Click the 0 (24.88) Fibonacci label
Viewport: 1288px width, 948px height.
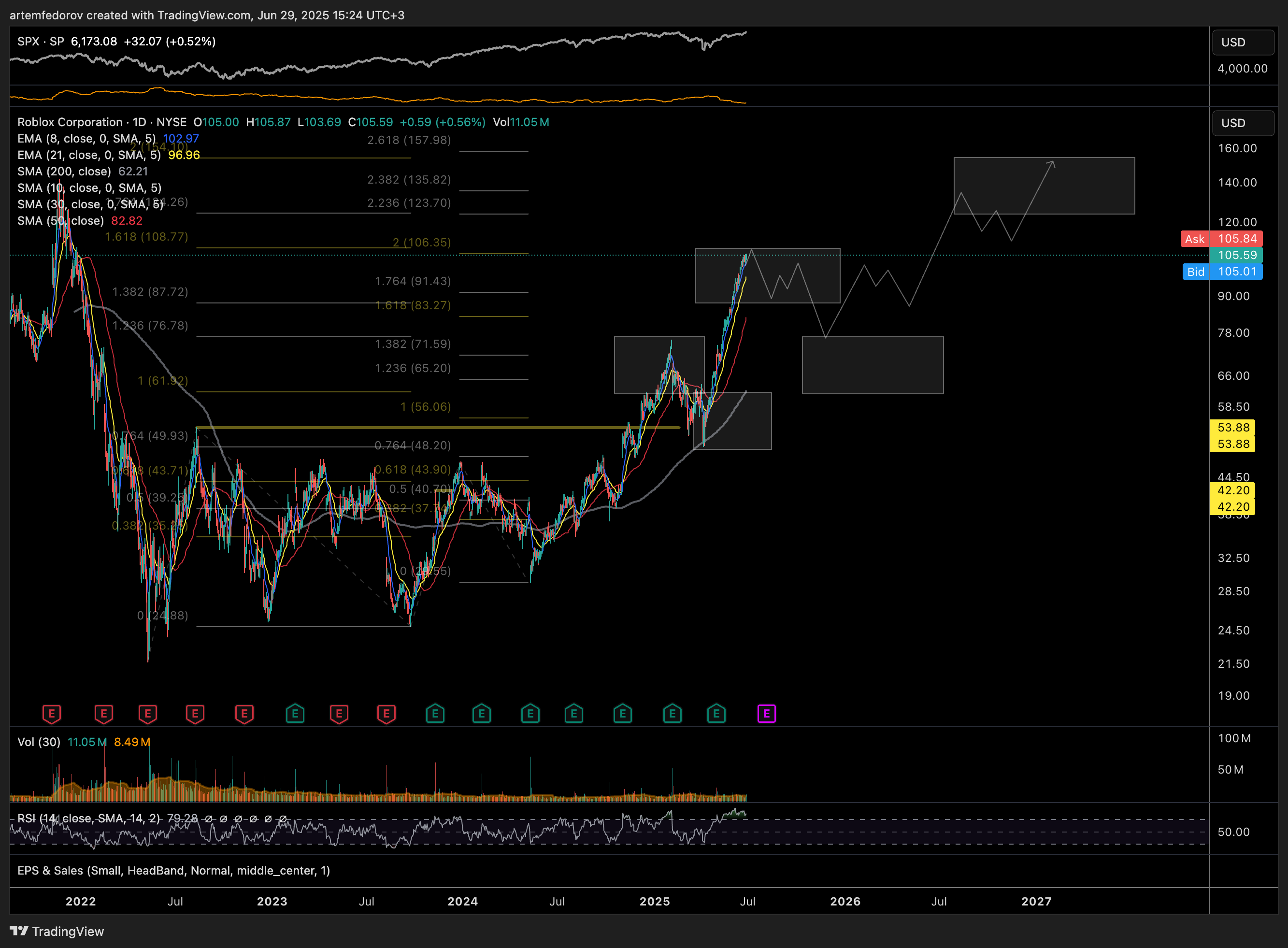[163, 615]
